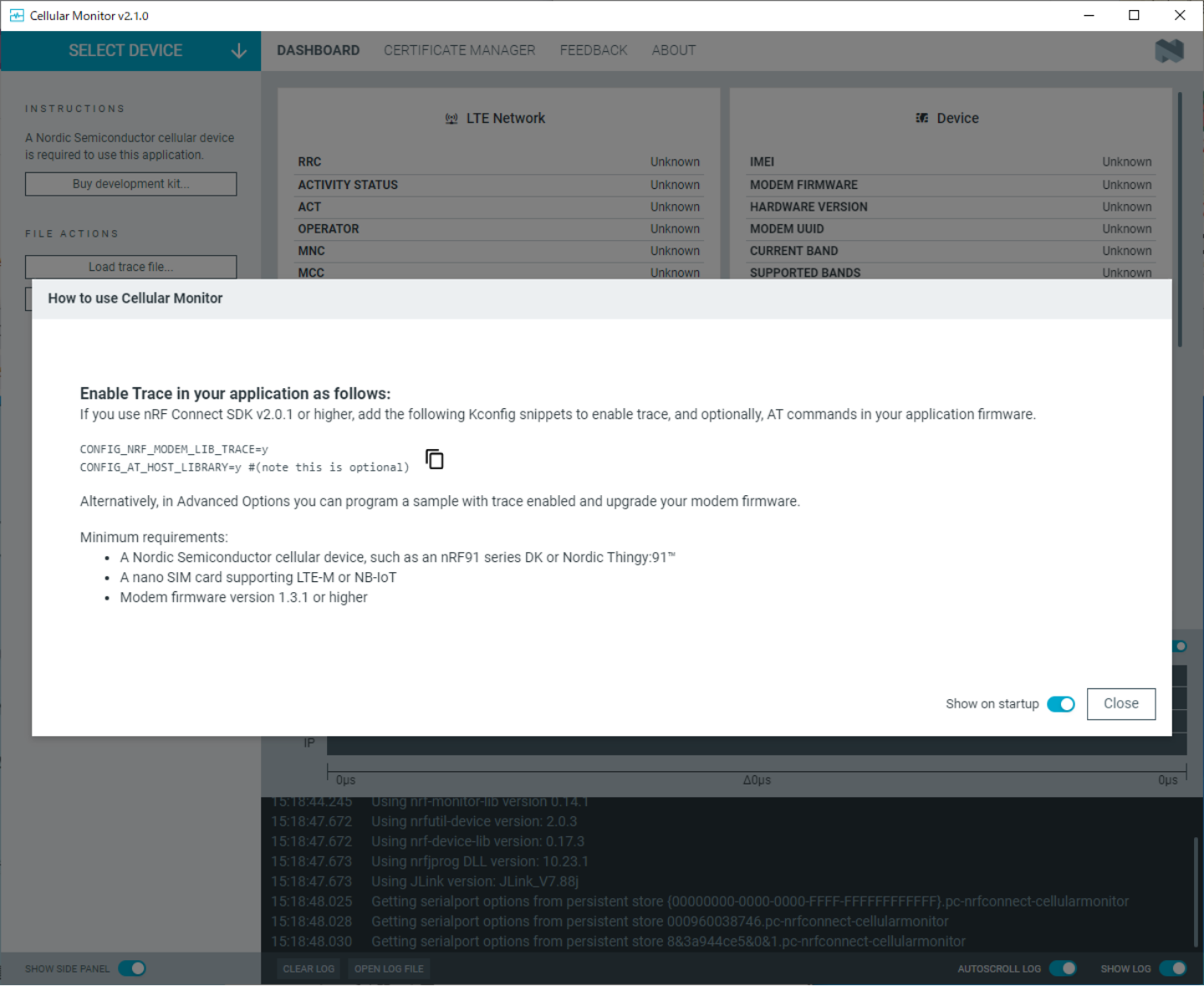Toggle Show Side Panel switch
This screenshot has width=1204, height=986.
point(132,968)
